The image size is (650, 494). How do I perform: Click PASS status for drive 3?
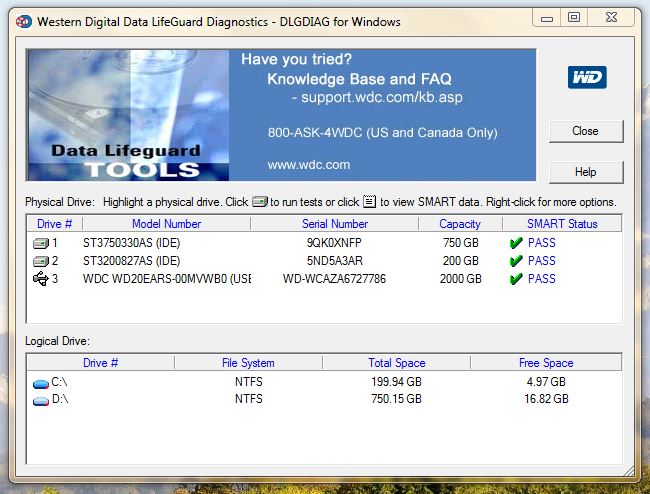[542, 278]
